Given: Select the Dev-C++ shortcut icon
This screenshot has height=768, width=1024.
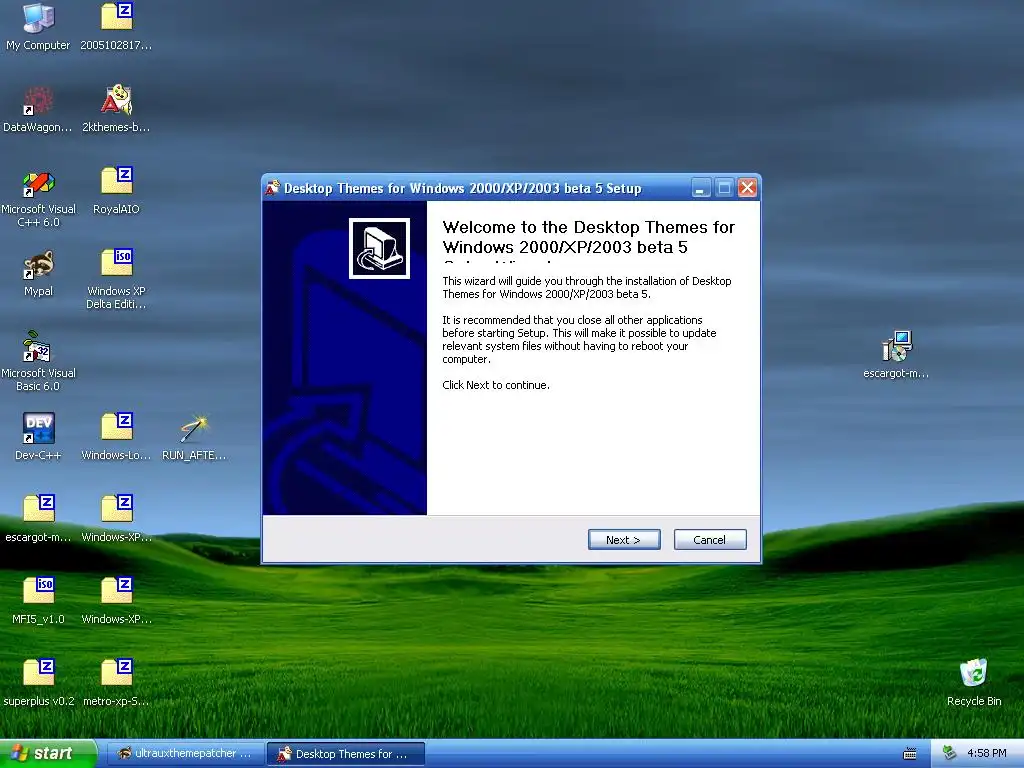Looking at the screenshot, I should [x=38, y=428].
